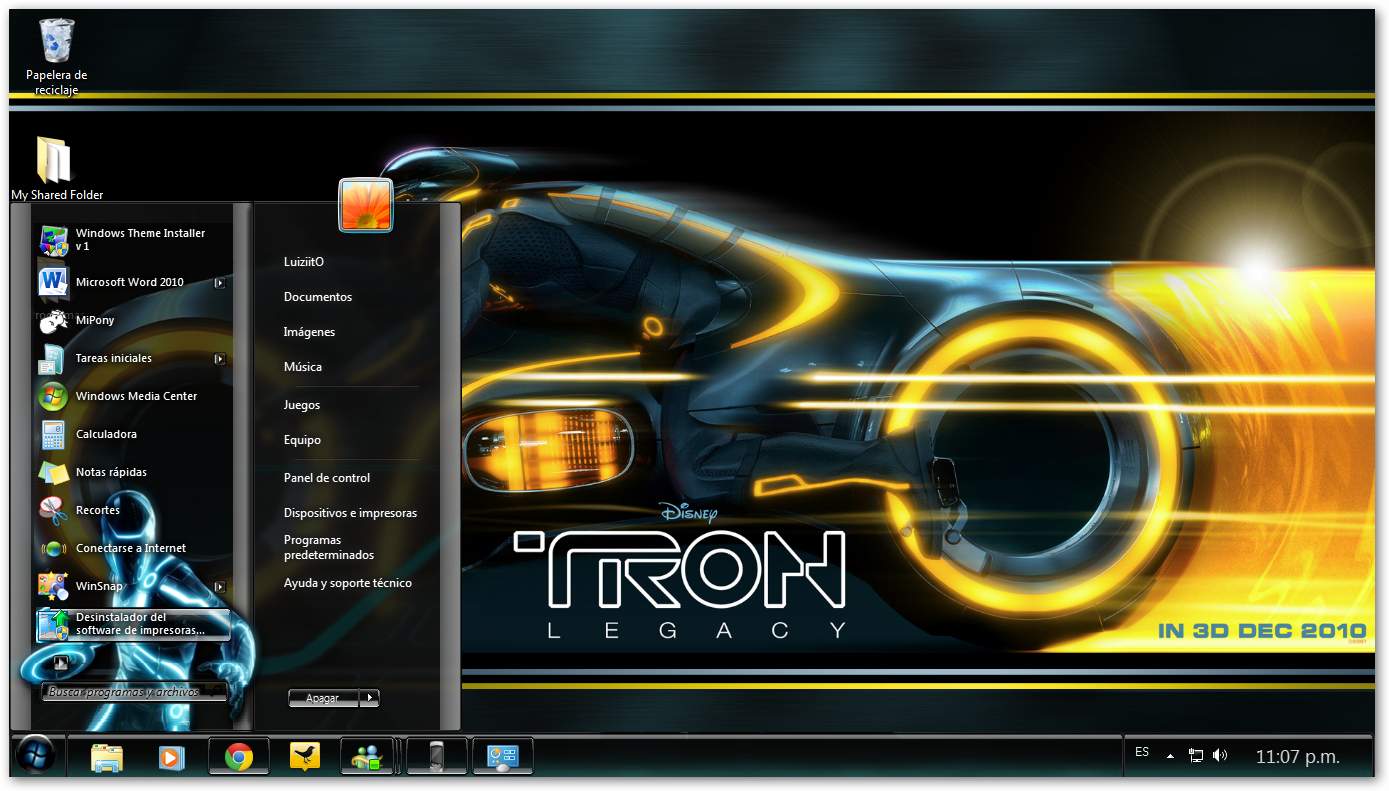The image size is (1389, 791).
Task: Open the Control Panel taskbar icon
Action: 502,757
